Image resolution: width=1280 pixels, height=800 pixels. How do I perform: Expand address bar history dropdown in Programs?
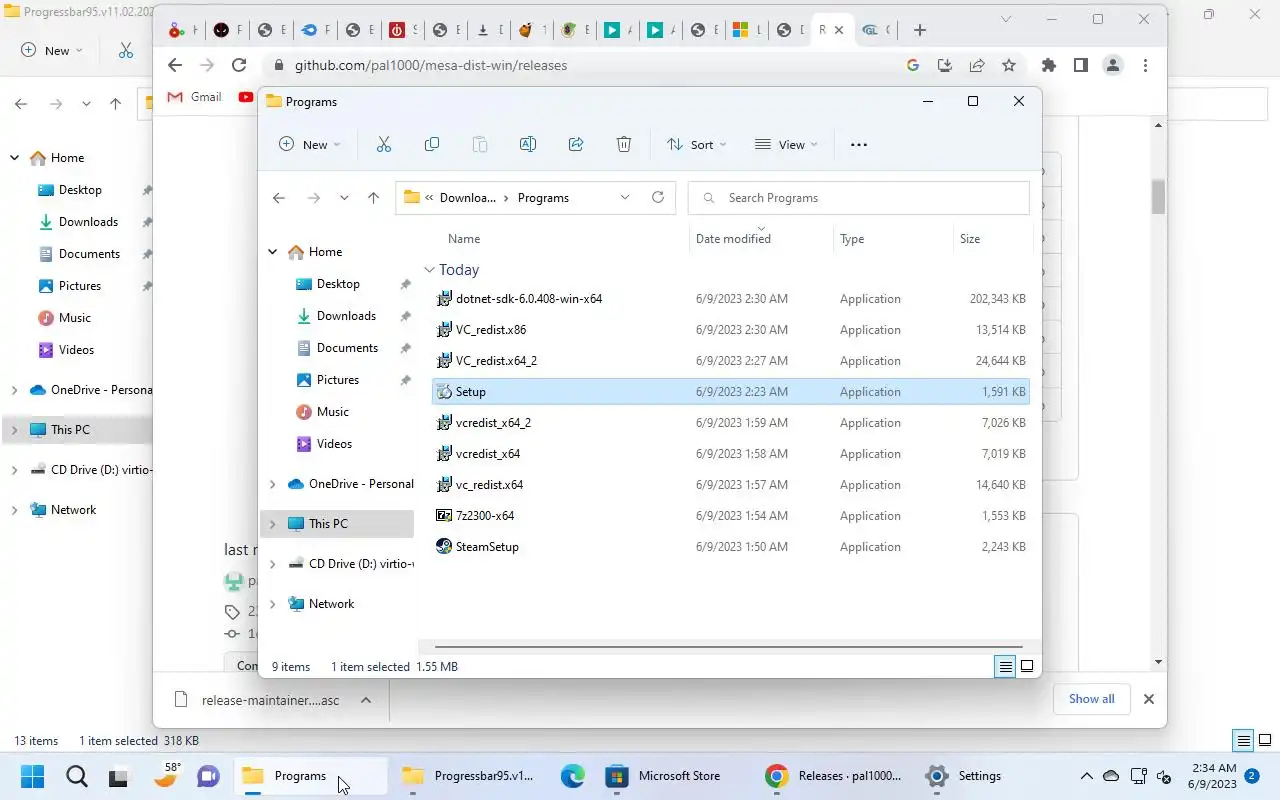(x=625, y=197)
